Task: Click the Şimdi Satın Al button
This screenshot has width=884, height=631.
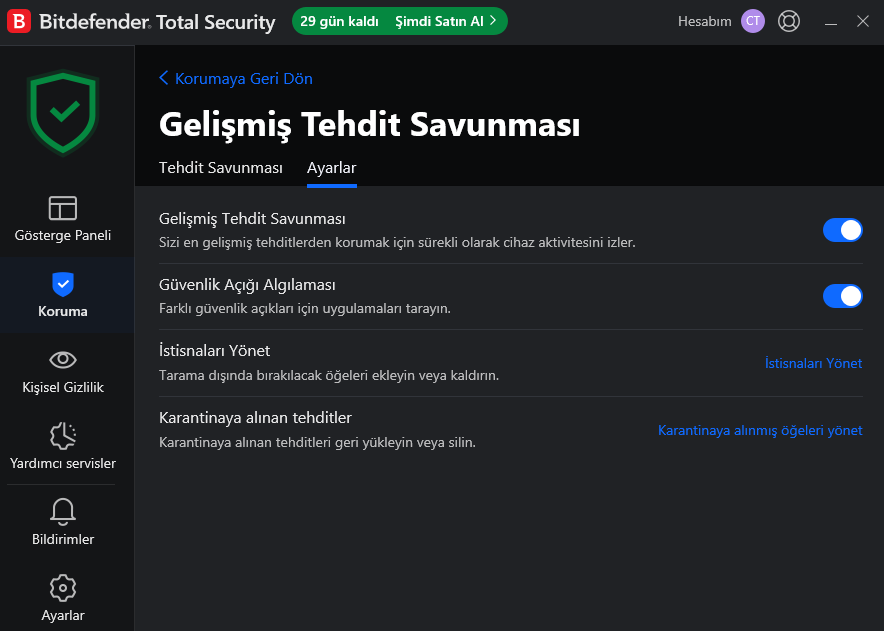Action: 445,21
